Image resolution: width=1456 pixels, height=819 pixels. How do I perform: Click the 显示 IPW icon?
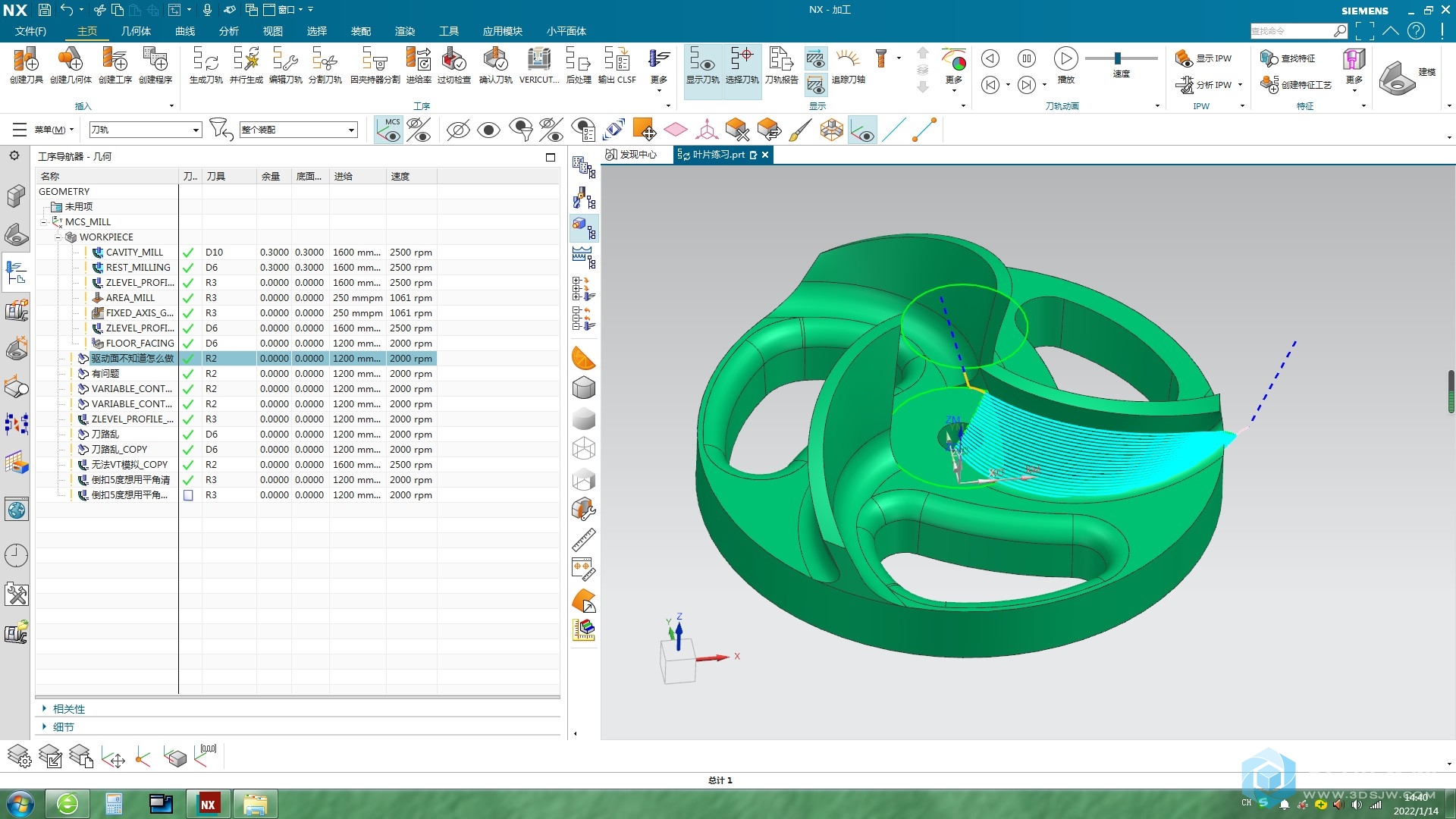tap(1203, 58)
